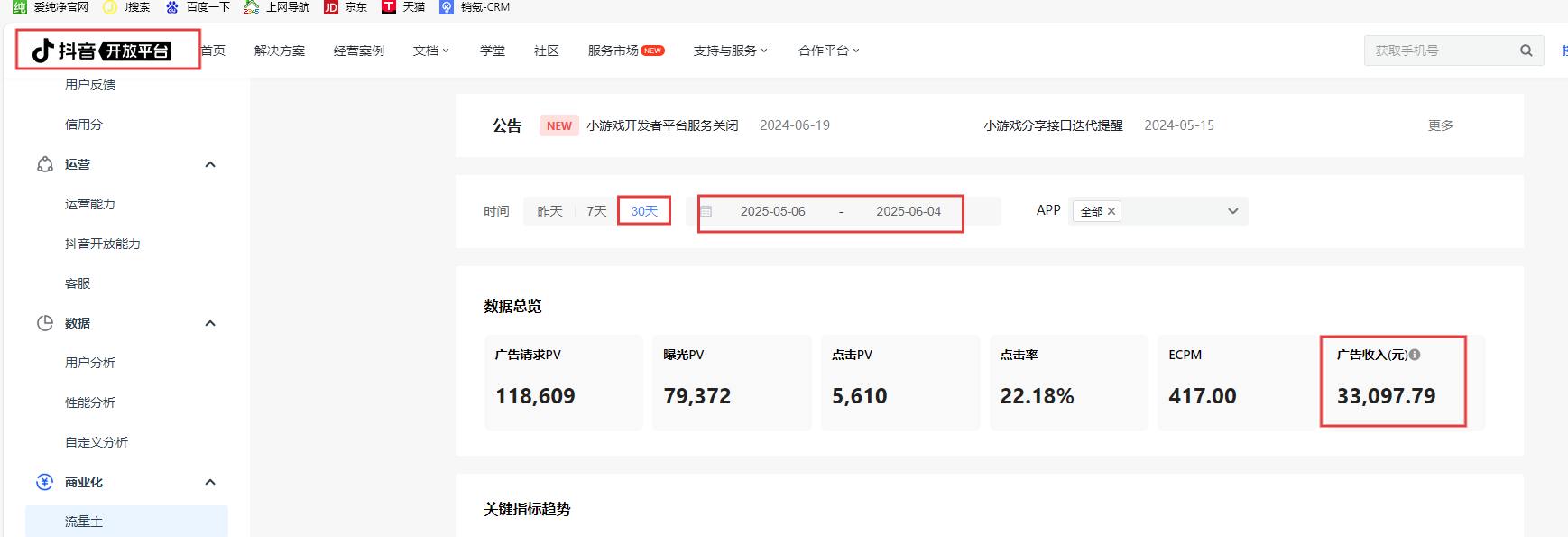This screenshot has width=1568, height=537.
Task: Click the start date 2025-05-06 field
Action: pos(773,211)
